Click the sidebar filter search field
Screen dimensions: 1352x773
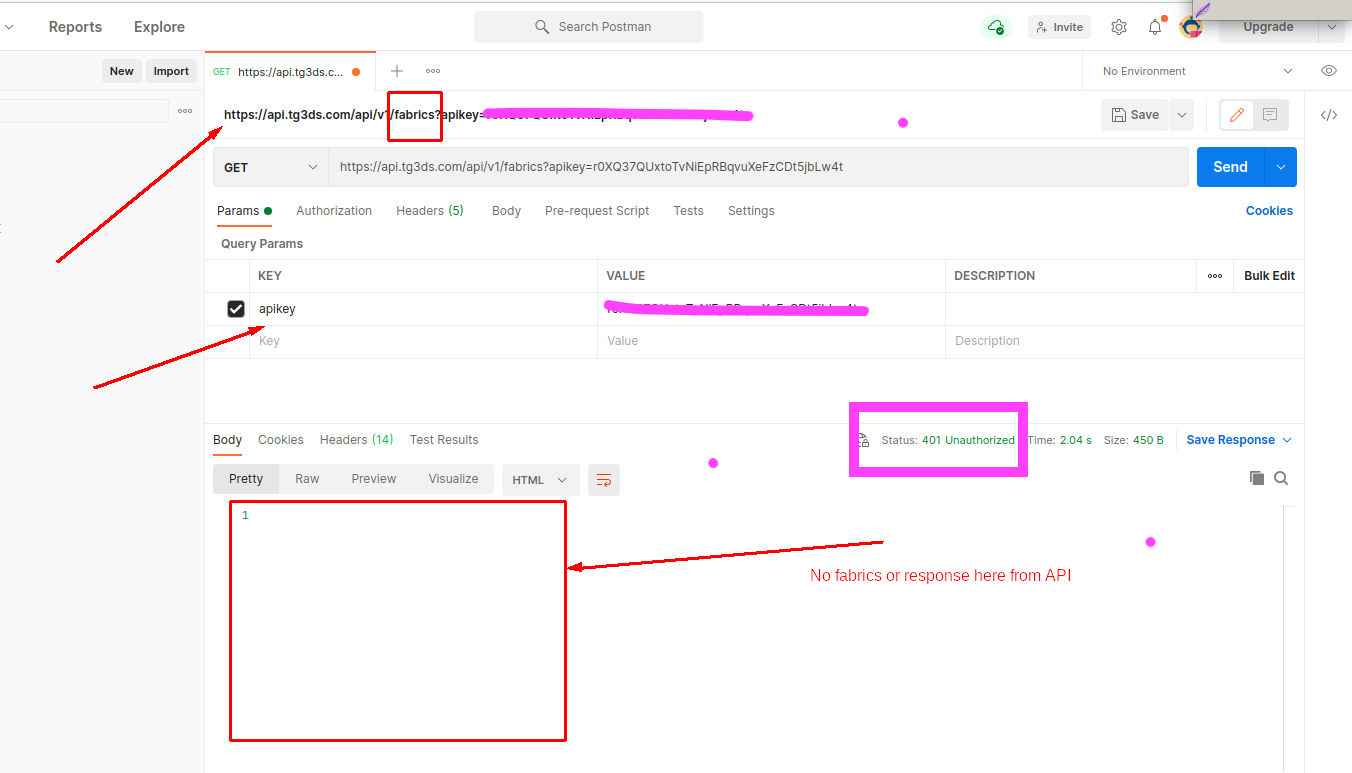pos(84,111)
